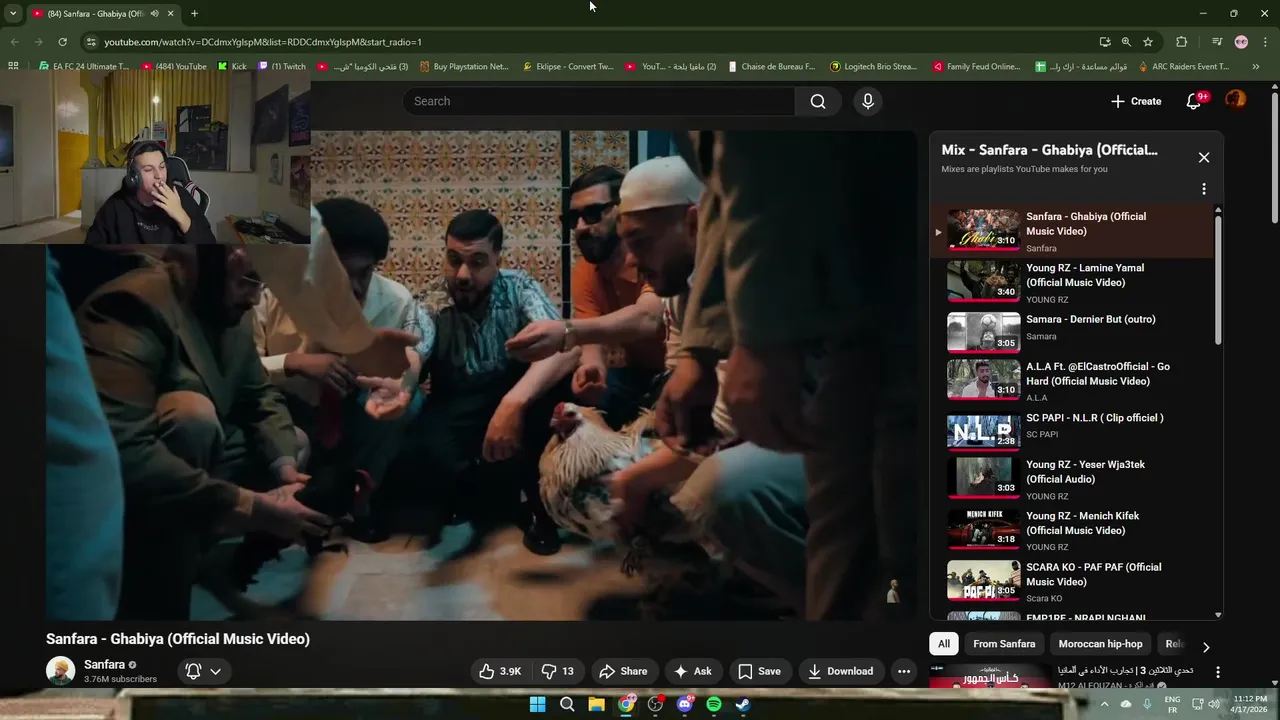
Task: Show hidden bookmarks overflow chevron
Action: [1256, 67]
